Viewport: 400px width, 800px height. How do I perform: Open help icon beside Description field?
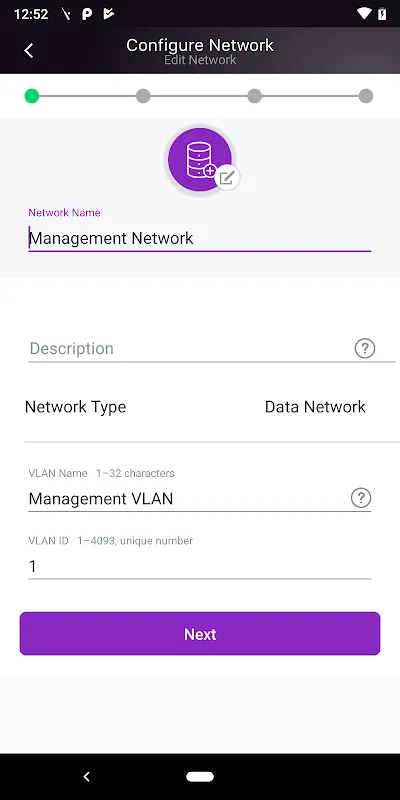click(364, 348)
